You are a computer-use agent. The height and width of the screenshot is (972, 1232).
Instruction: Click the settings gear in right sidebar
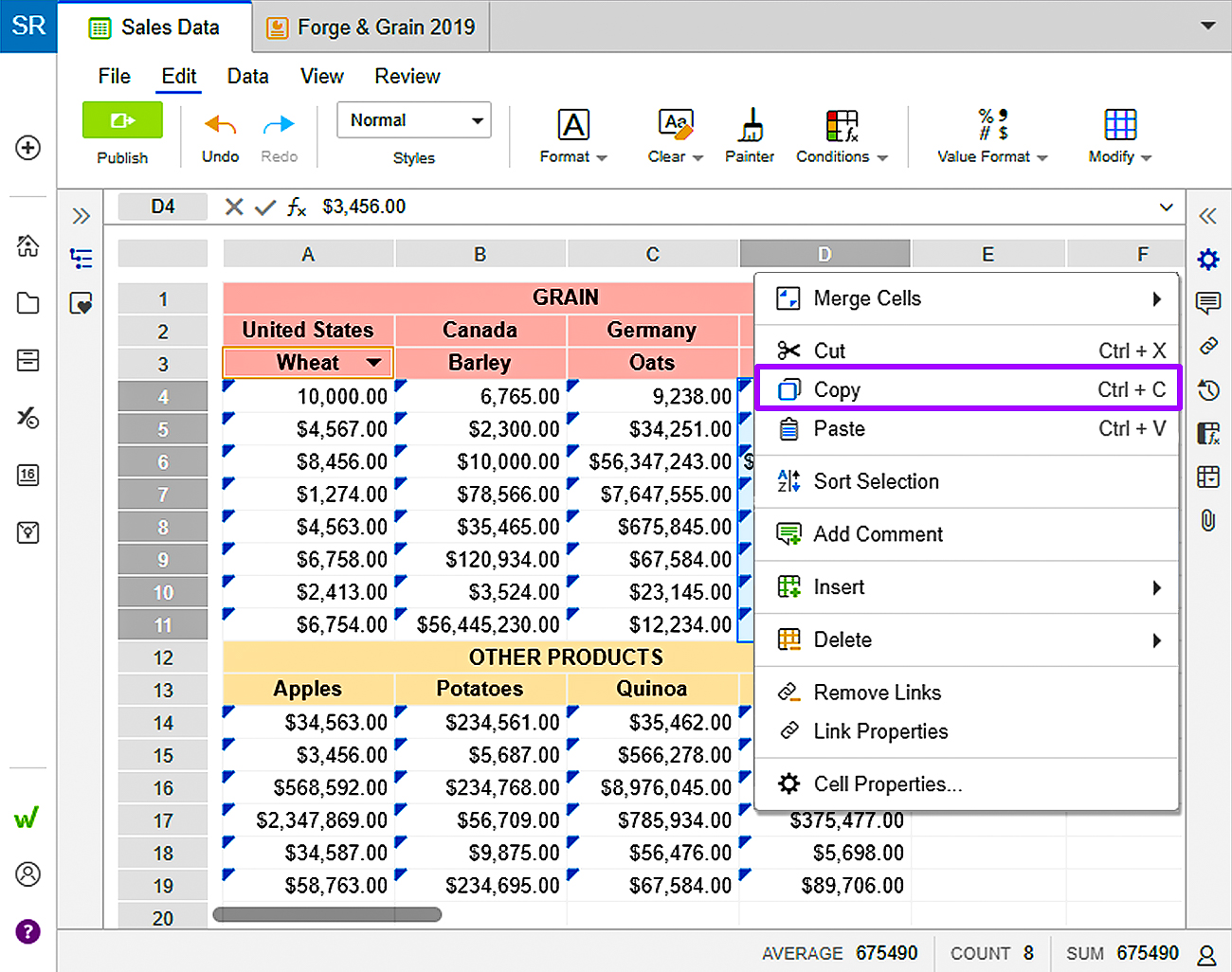coord(1208,260)
